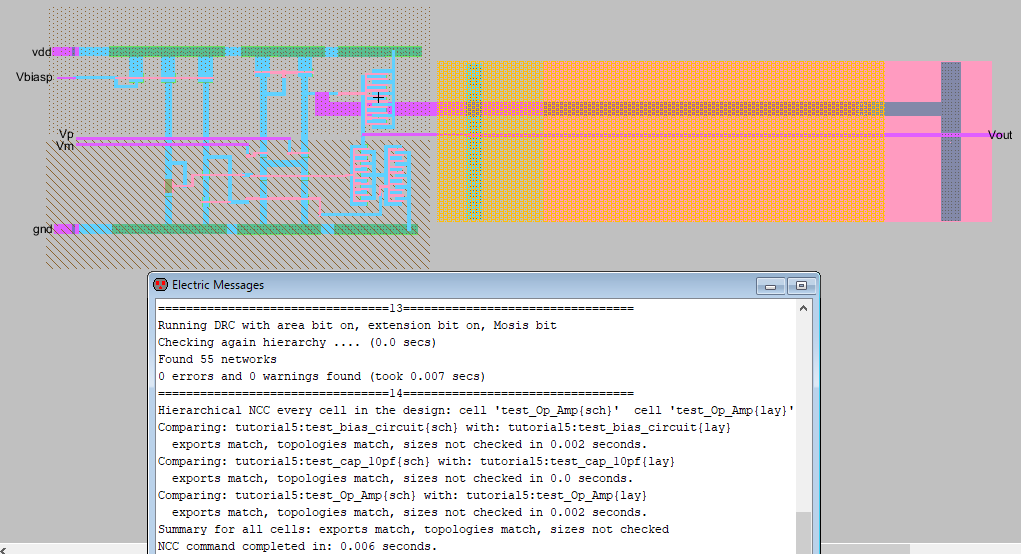Image resolution: width=1021 pixels, height=554 pixels.
Task: Select the Vm export label
Action: (x=65, y=146)
